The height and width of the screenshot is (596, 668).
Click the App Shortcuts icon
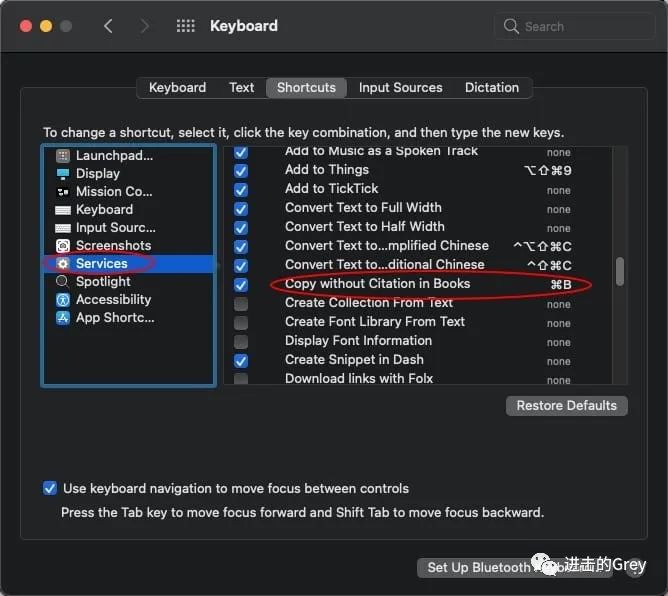pyautogui.click(x=63, y=318)
